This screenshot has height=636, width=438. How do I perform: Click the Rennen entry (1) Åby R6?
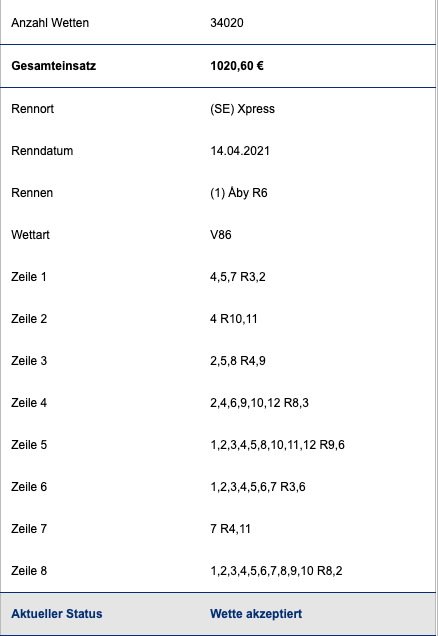[x=239, y=193]
